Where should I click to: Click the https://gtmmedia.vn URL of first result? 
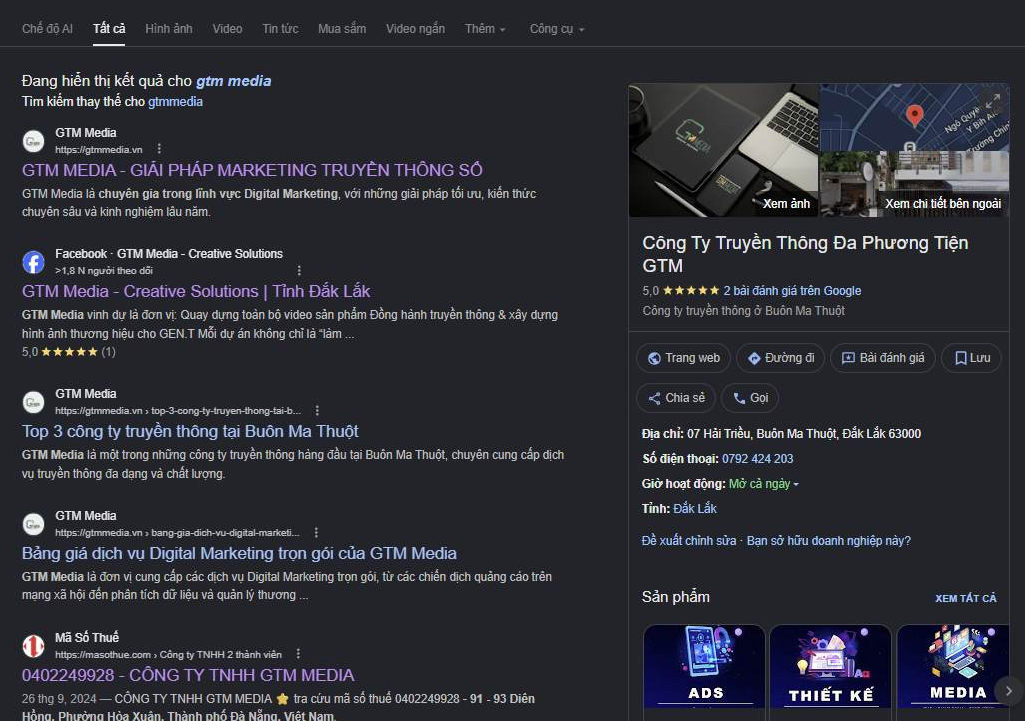[99, 150]
